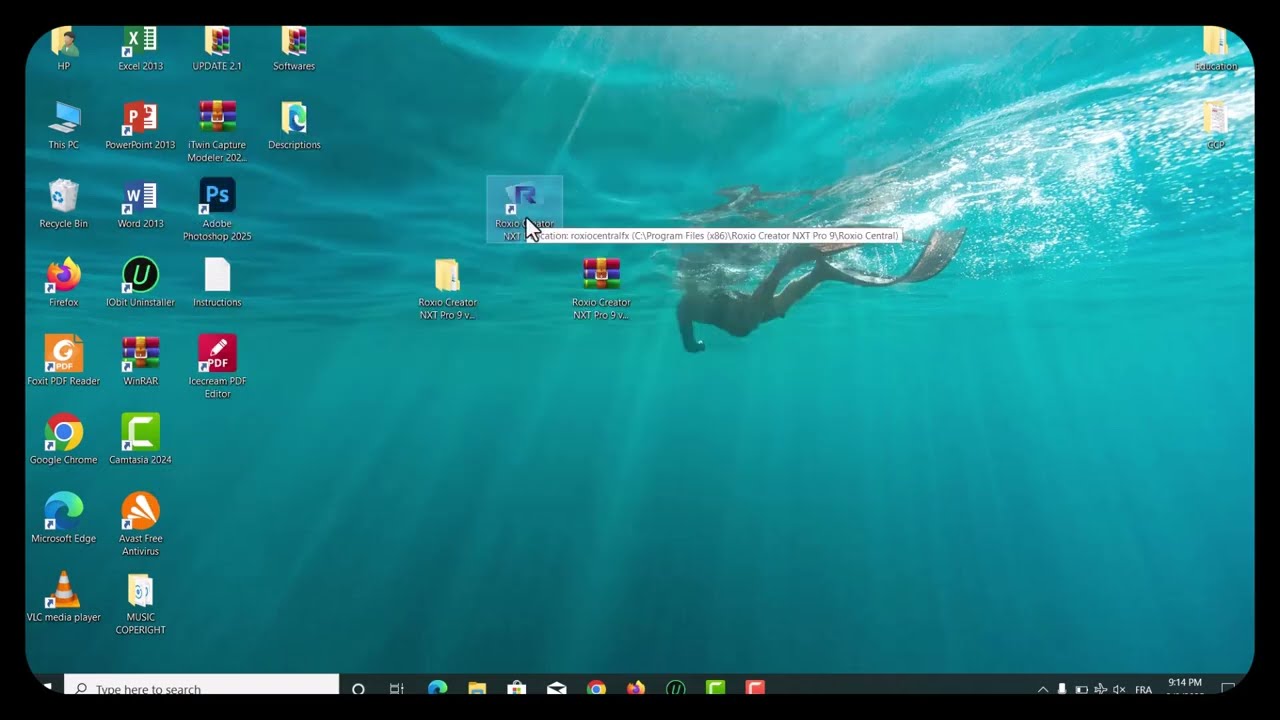Image resolution: width=1280 pixels, height=720 pixels.
Task: Open Firefox from the taskbar
Action: tap(636, 688)
